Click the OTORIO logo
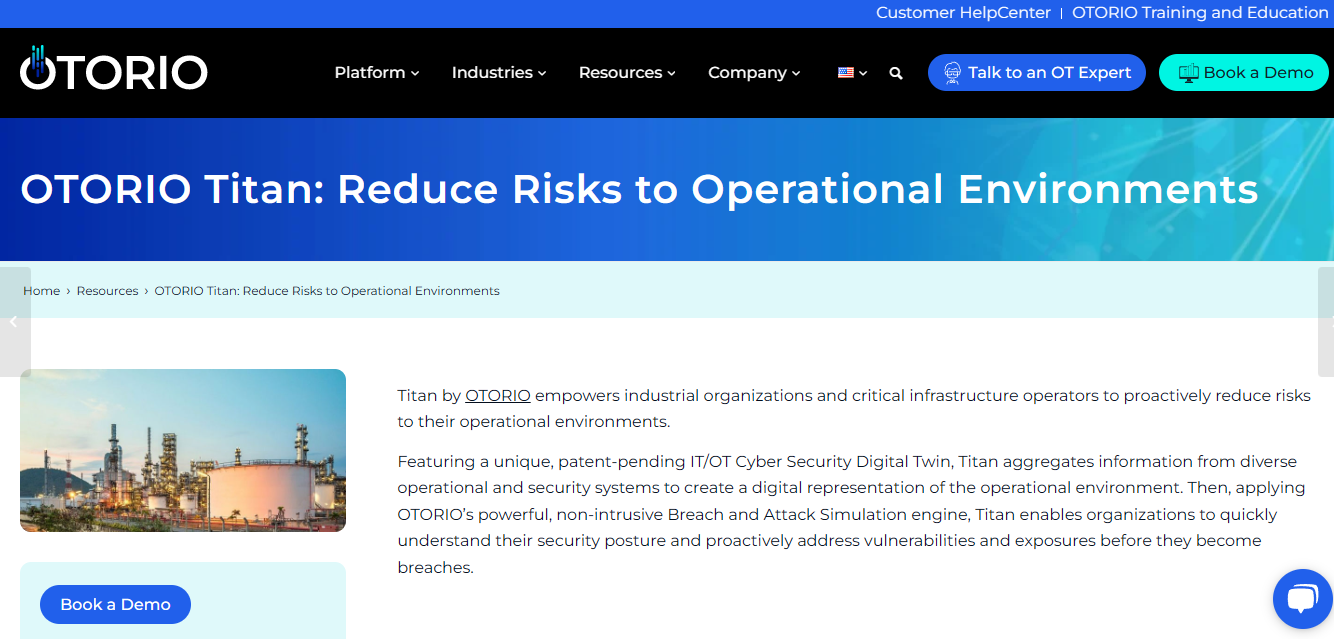Image resolution: width=1334 pixels, height=639 pixels. (x=113, y=68)
